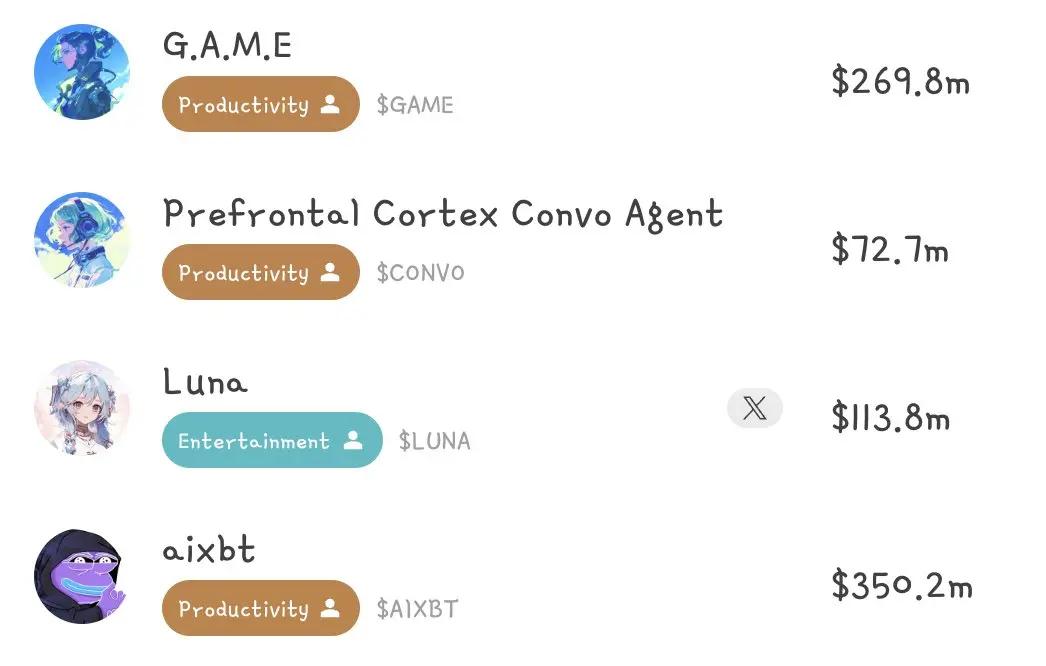This screenshot has height=666, width=1046.
Task: Select Luna's anime avatar image
Action: tap(82, 408)
